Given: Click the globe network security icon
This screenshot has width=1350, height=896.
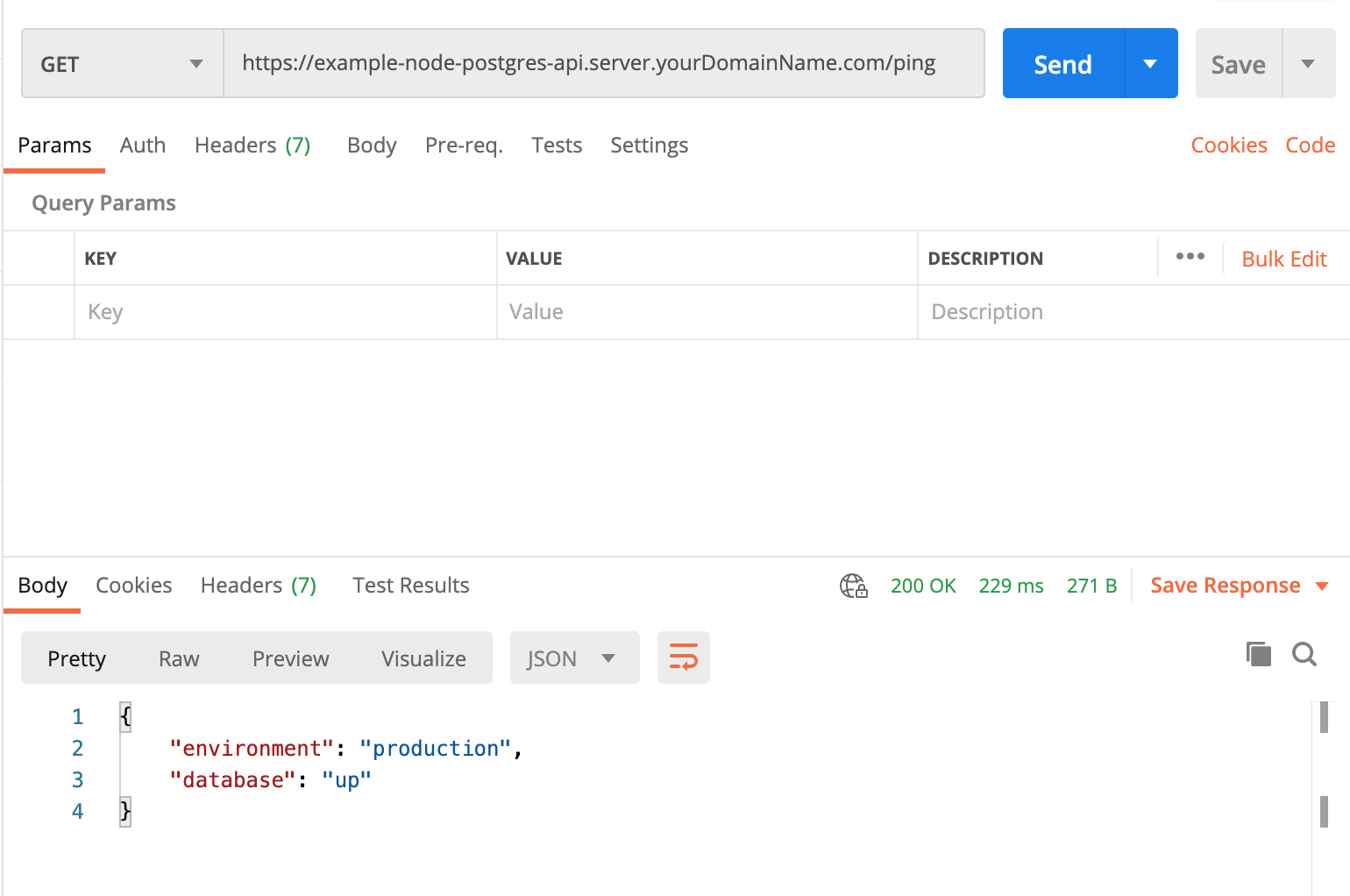Looking at the screenshot, I should (853, 586).
